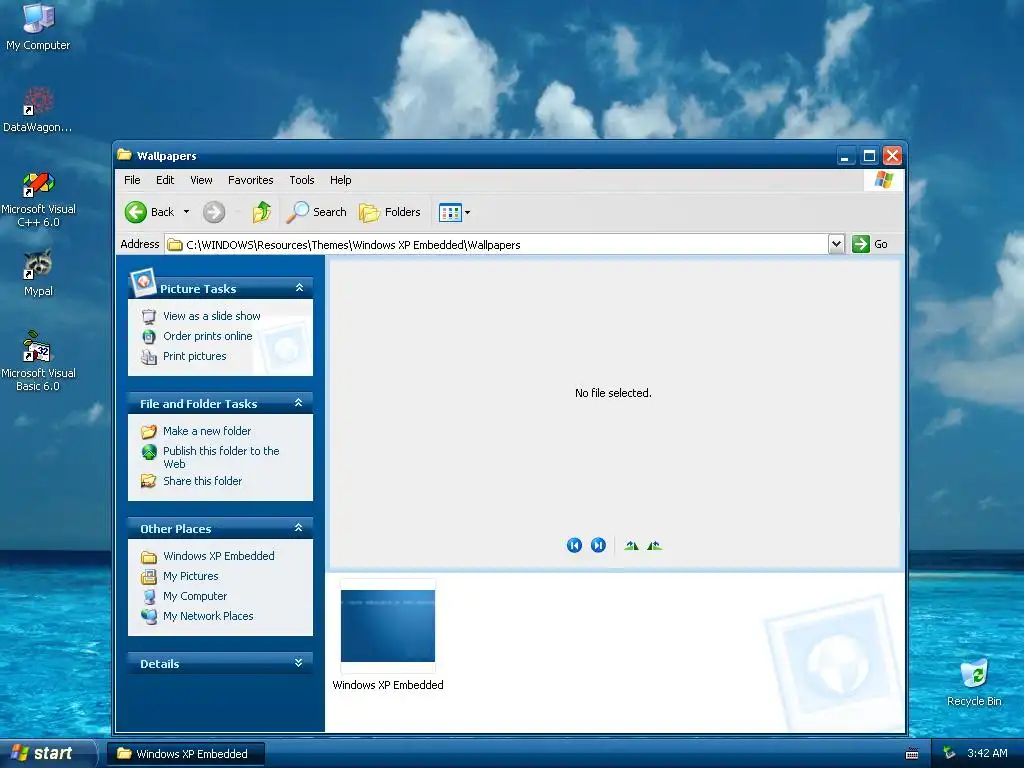The width and height of the screenshot is (1024, 768).
Task: Click the Publish to Web globe icon
Action: pyautogui.click(x=149, y=451)
